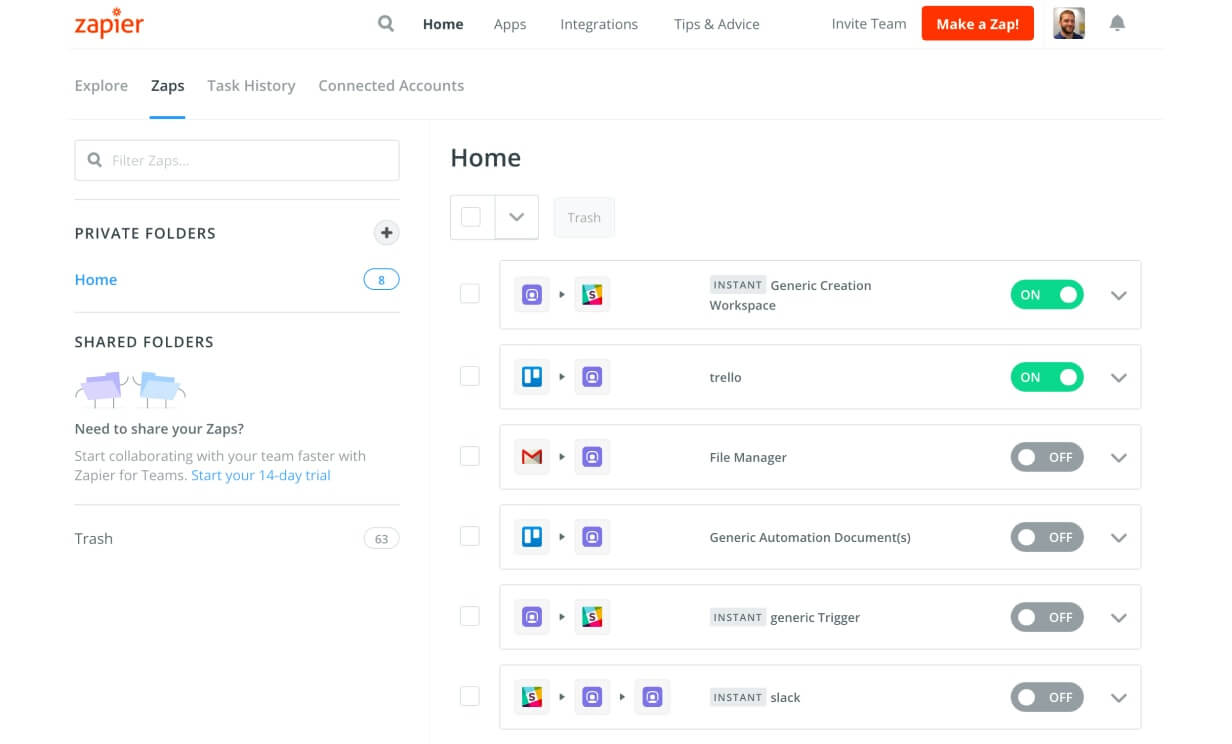Switch to the Explore tab
The image size is (1232, 744).
coord(101,86)
